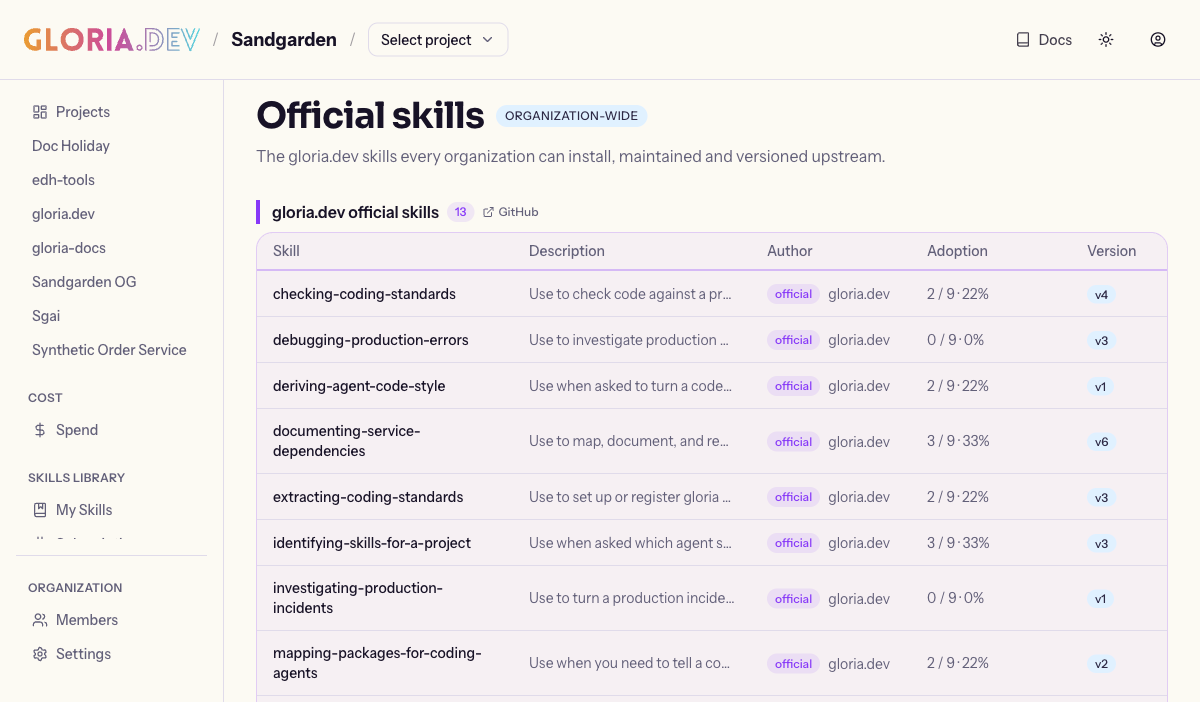Click the Settings gear icon

click(x=40, y=654)
